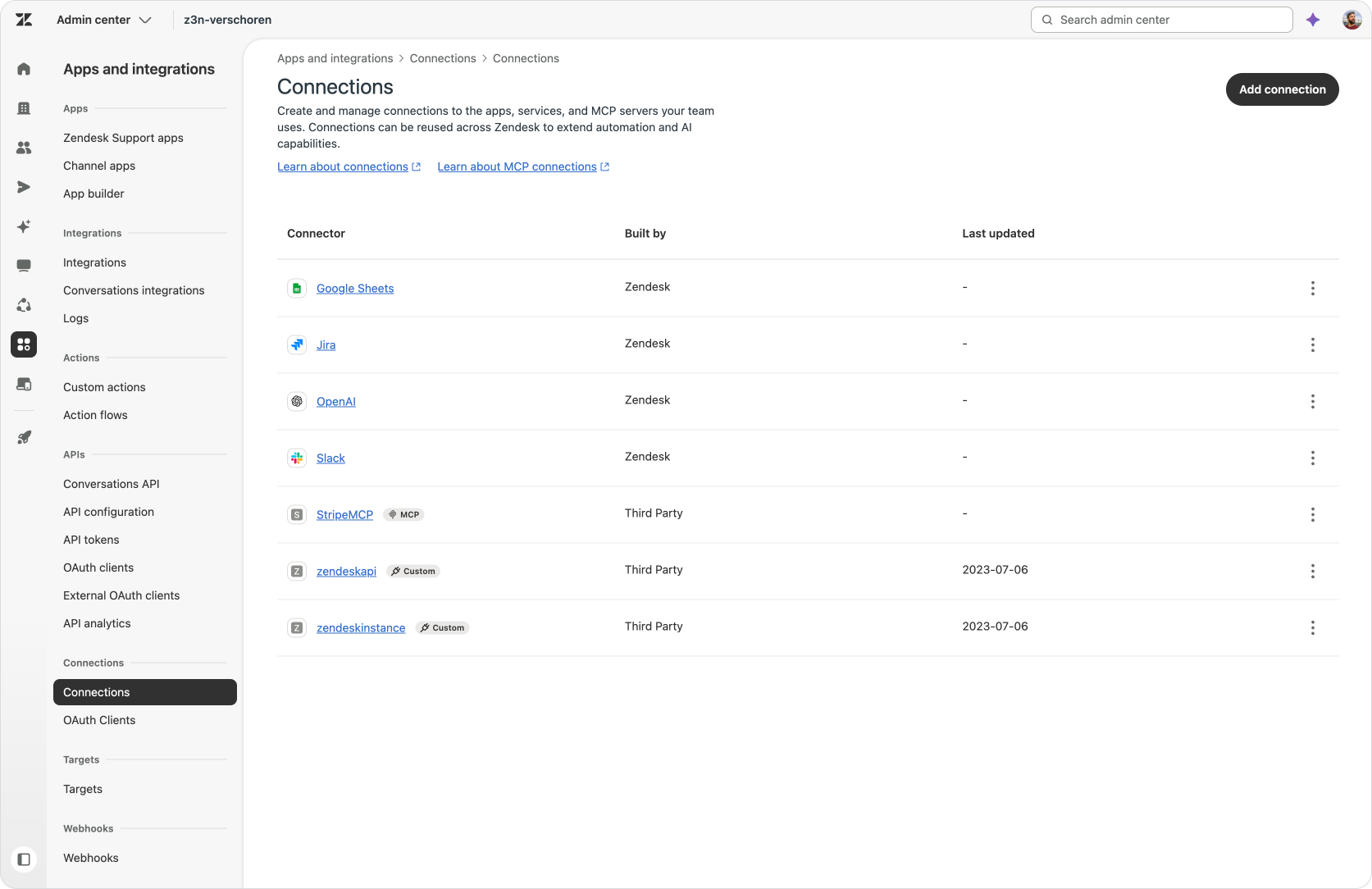Open the StripeMCP connector link
The width and height of the screenshot is (1372, 889).
coord(344,515)
